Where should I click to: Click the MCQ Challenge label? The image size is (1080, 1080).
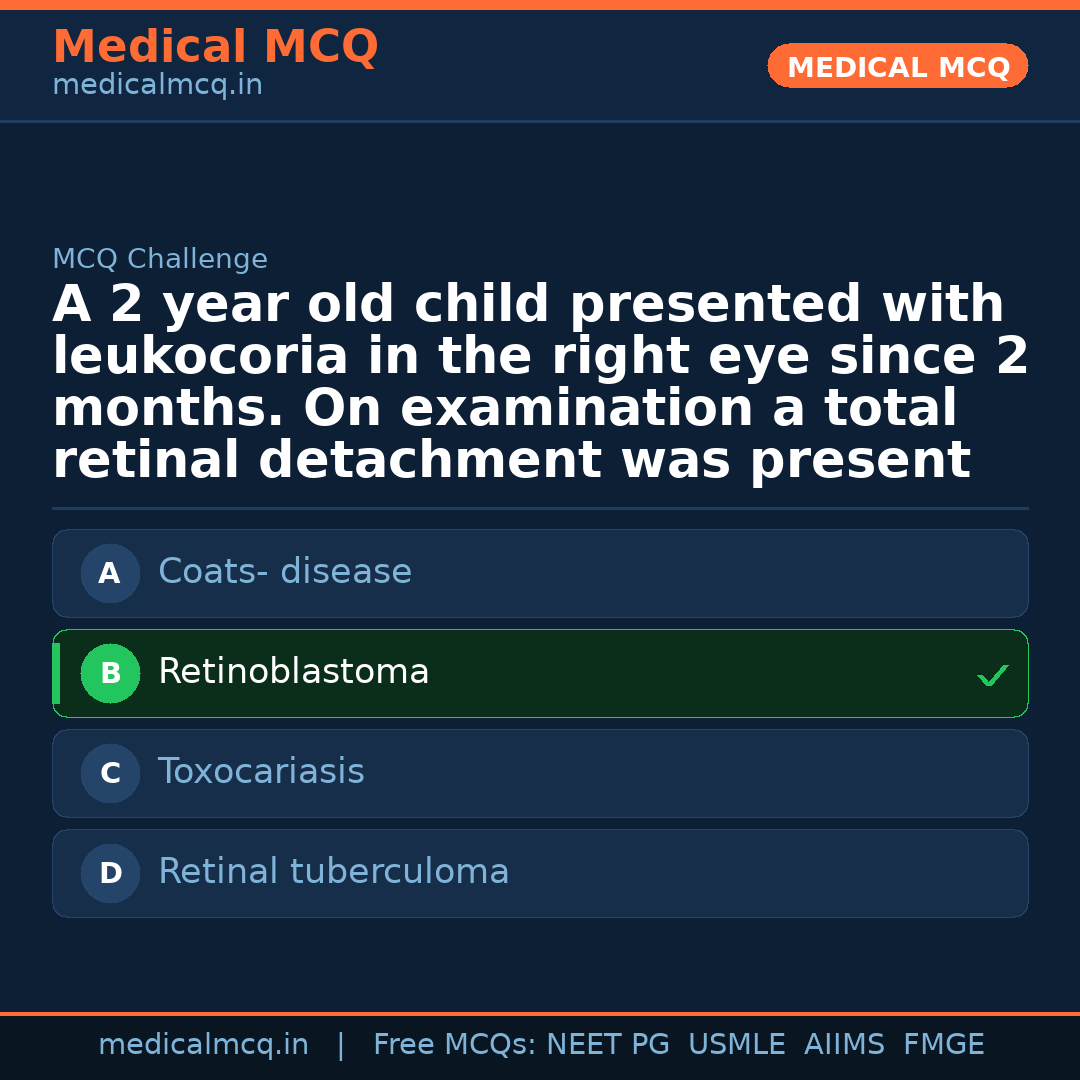point(160,260)
